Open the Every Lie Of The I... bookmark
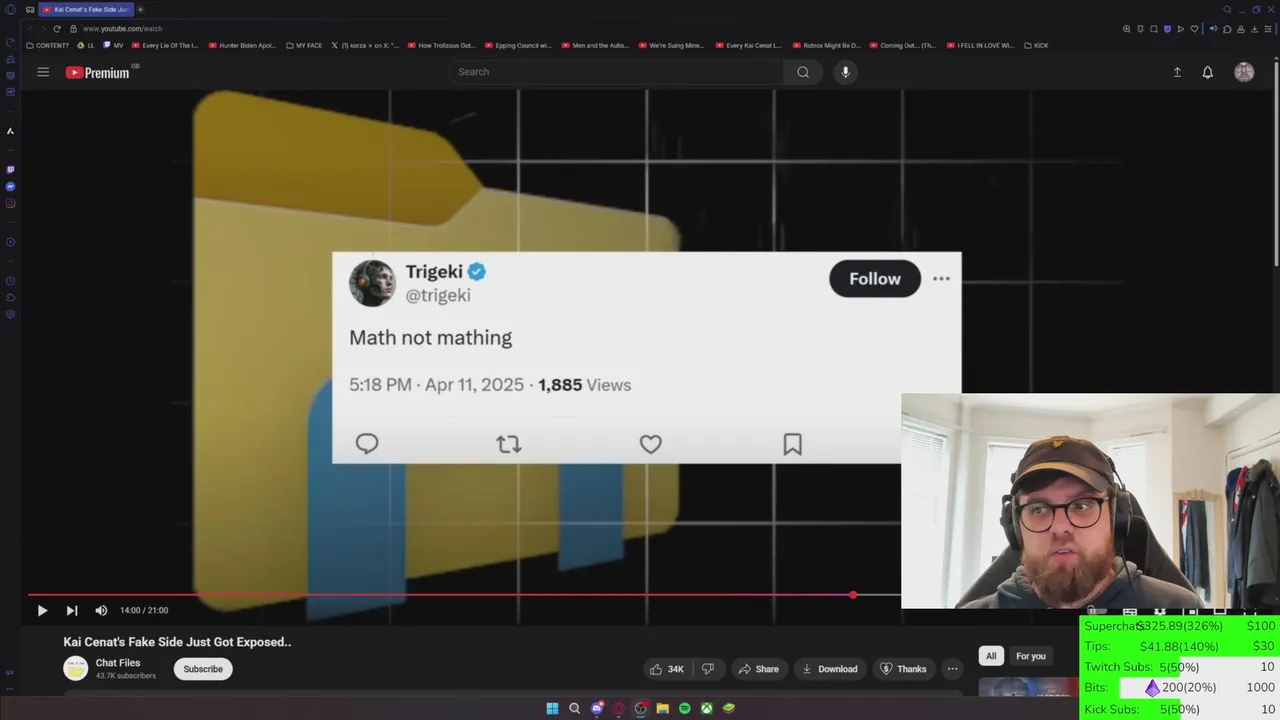This screenshot has height=720, width=1280. 167,45
